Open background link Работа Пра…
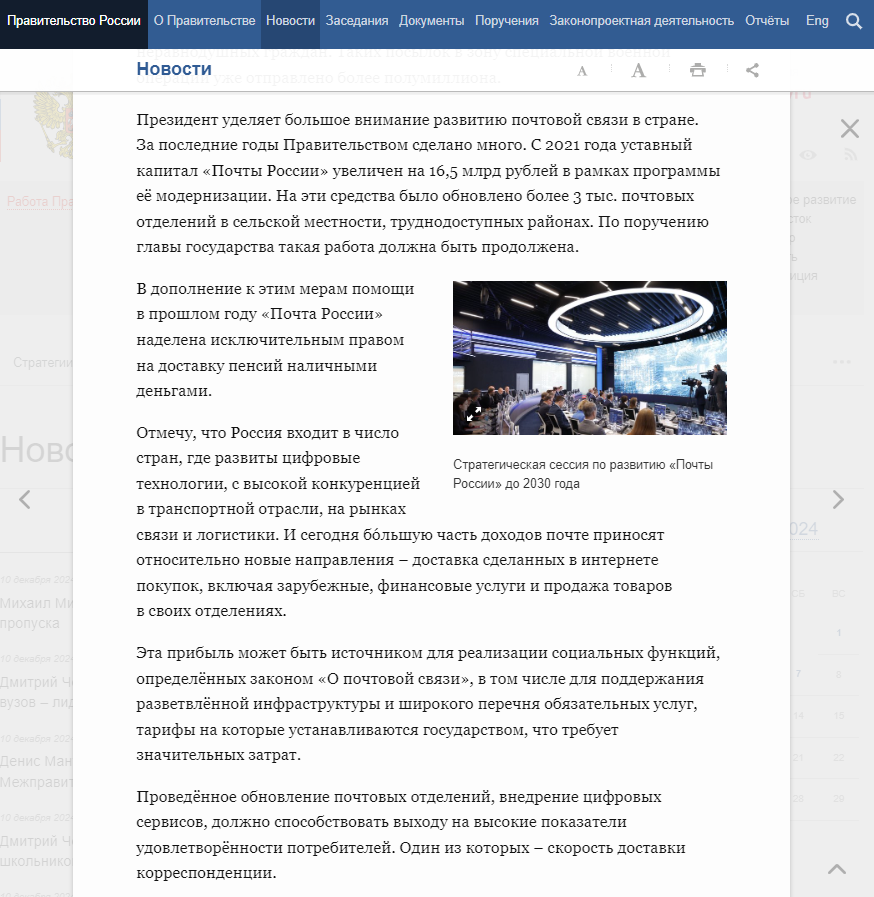 click(39, 201)
